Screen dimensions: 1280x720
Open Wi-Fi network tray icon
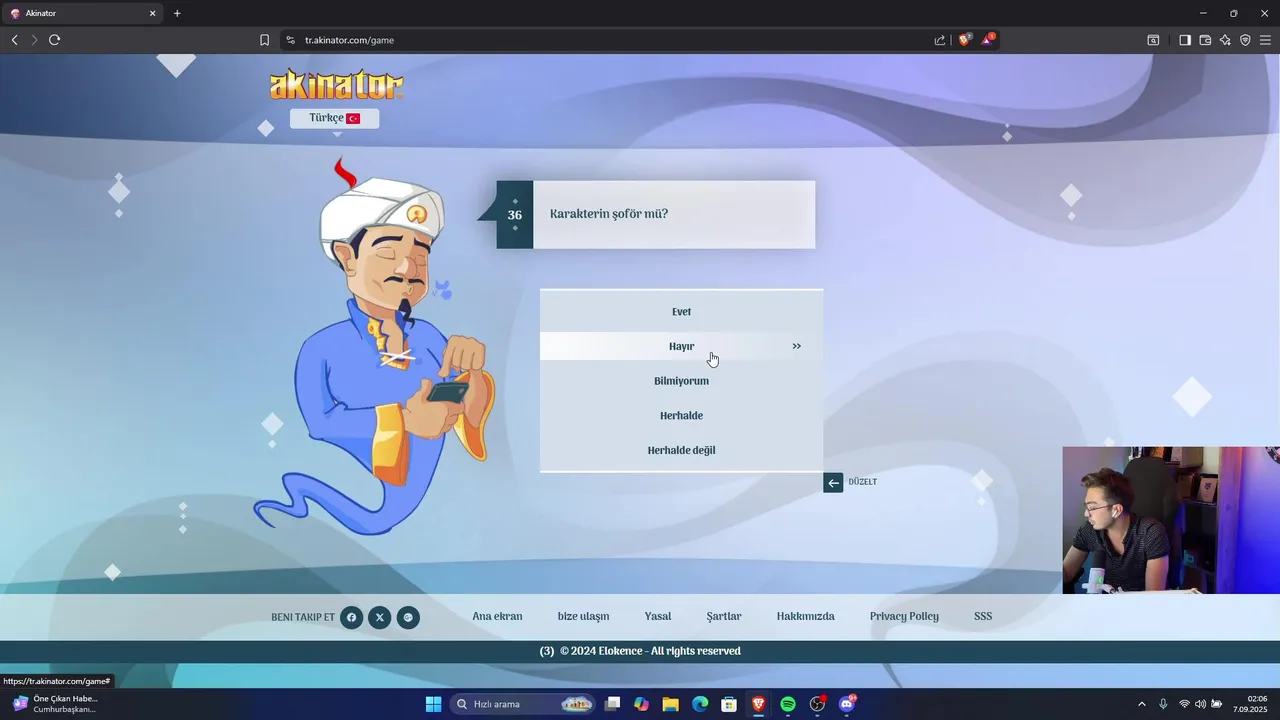point(1184,704)
